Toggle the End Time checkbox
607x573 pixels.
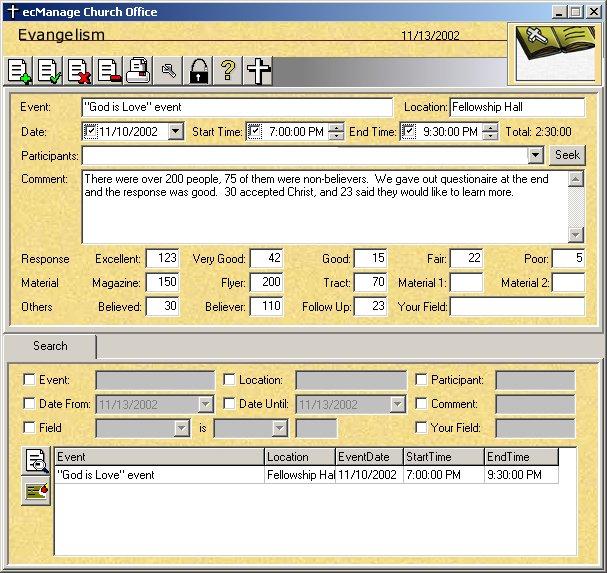pos(408,131)
